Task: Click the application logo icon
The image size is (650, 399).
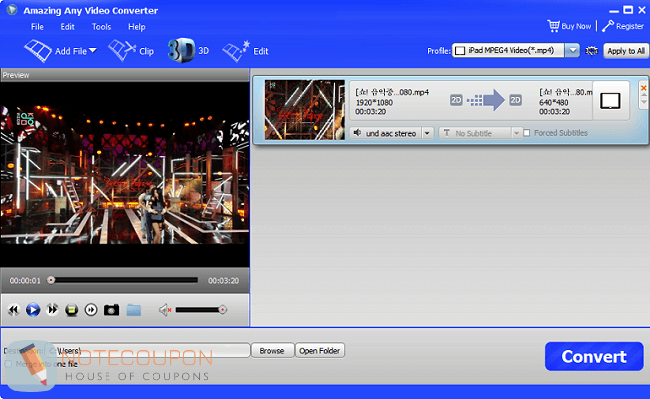Action: coord(12,10)
